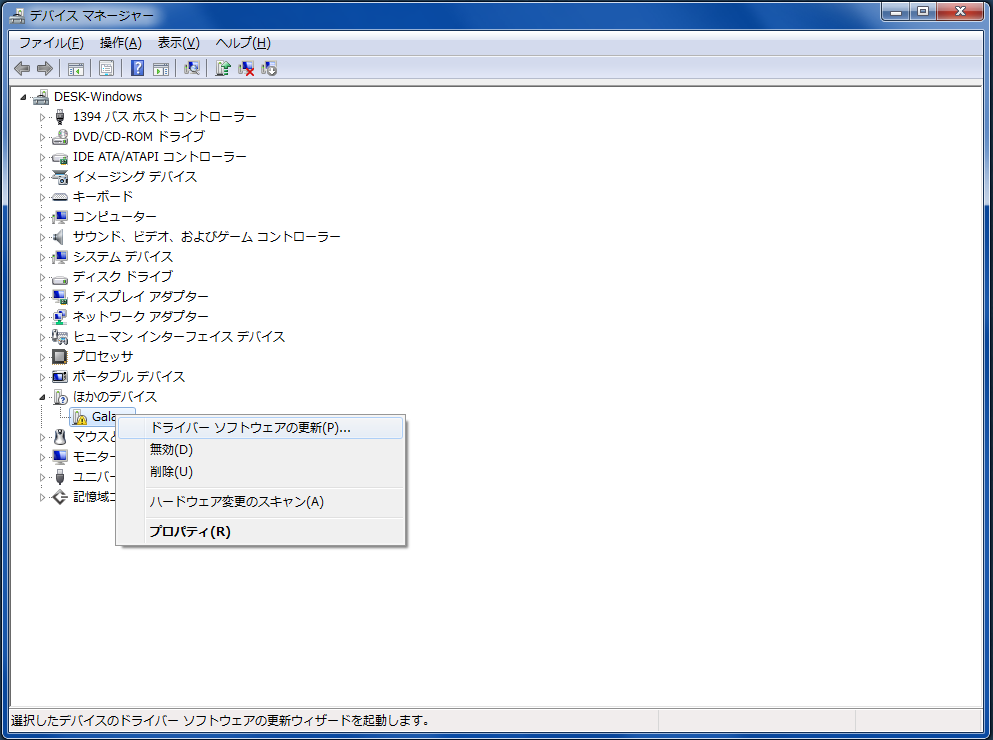The height and width of the screenshot is (740, 993).
Task: Select the サウンド、ビデオ、およびゲーム コントローラー row
Action: pos(206,237)
